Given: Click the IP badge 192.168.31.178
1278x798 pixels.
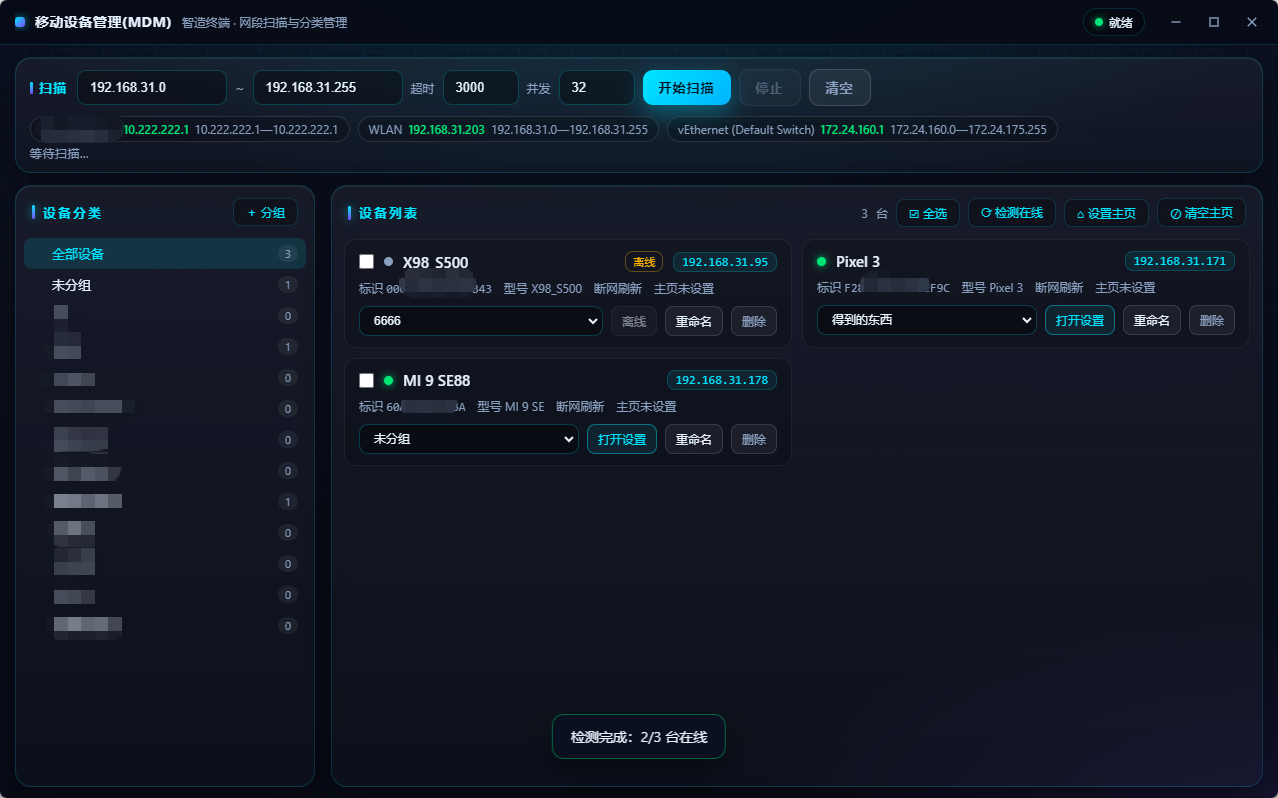Looking at the screenshot, I should [722, 380].
